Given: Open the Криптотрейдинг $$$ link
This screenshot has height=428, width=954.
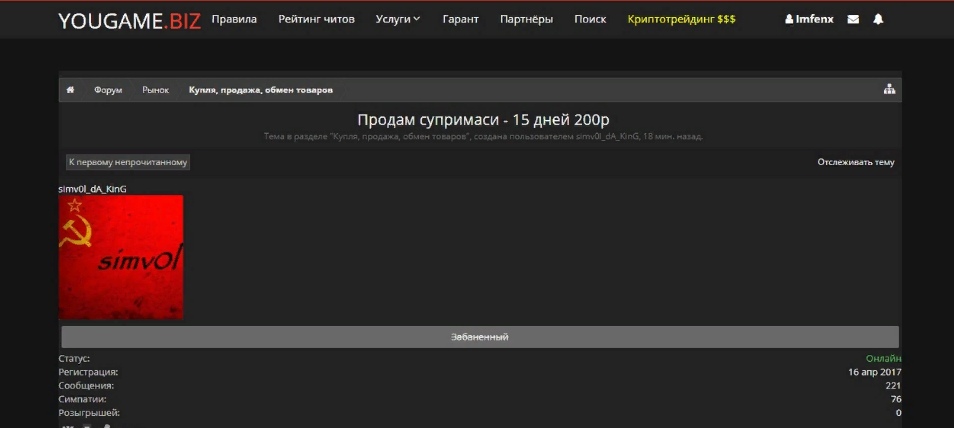Looking at the screenshot, I should point(681,19).
